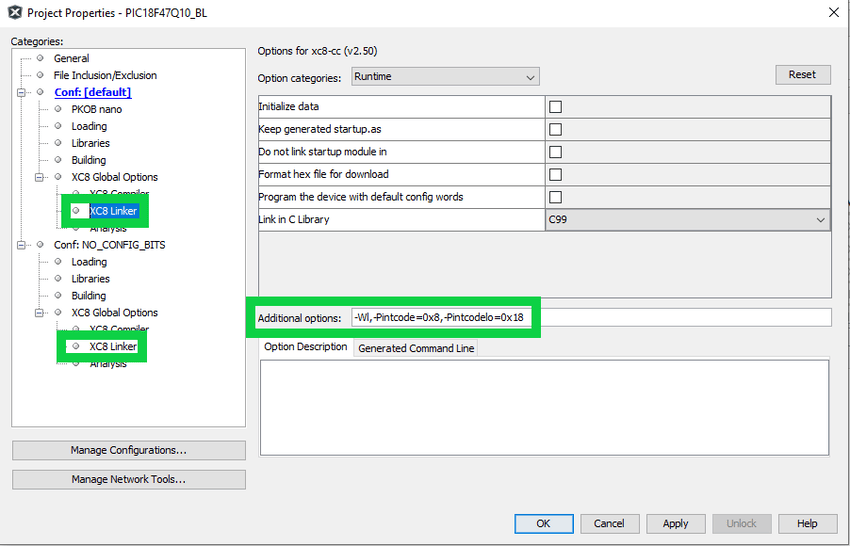The width and height of the screenshot is (850, 546).
Task: Click the Manage Configurations button
Action: tap(128, 450)
